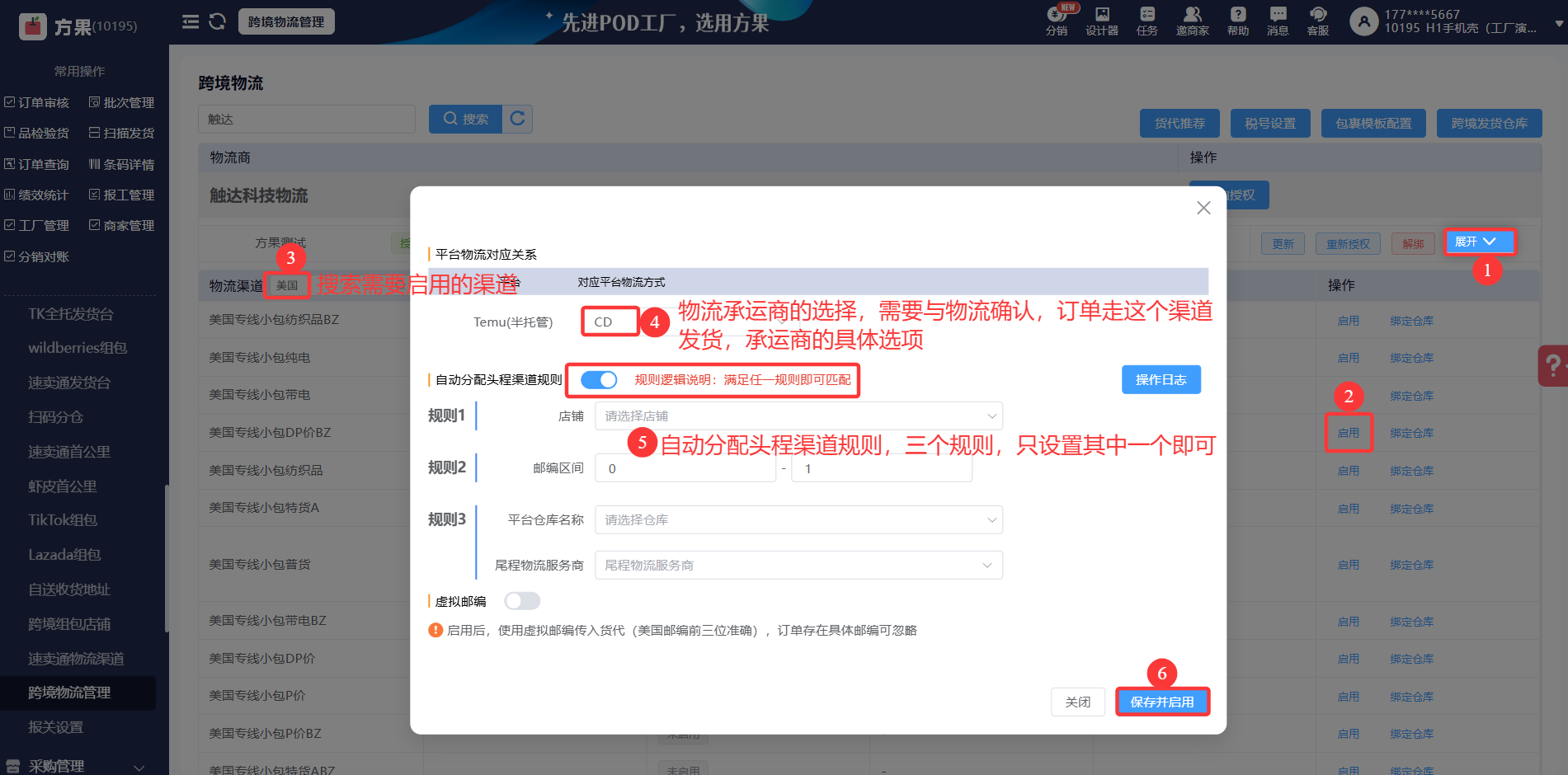Close the dialog with the X icon
Image resolution: width=1568 pixels, height=775 pixels.
pyautogui.click(x=1203, y=208)
